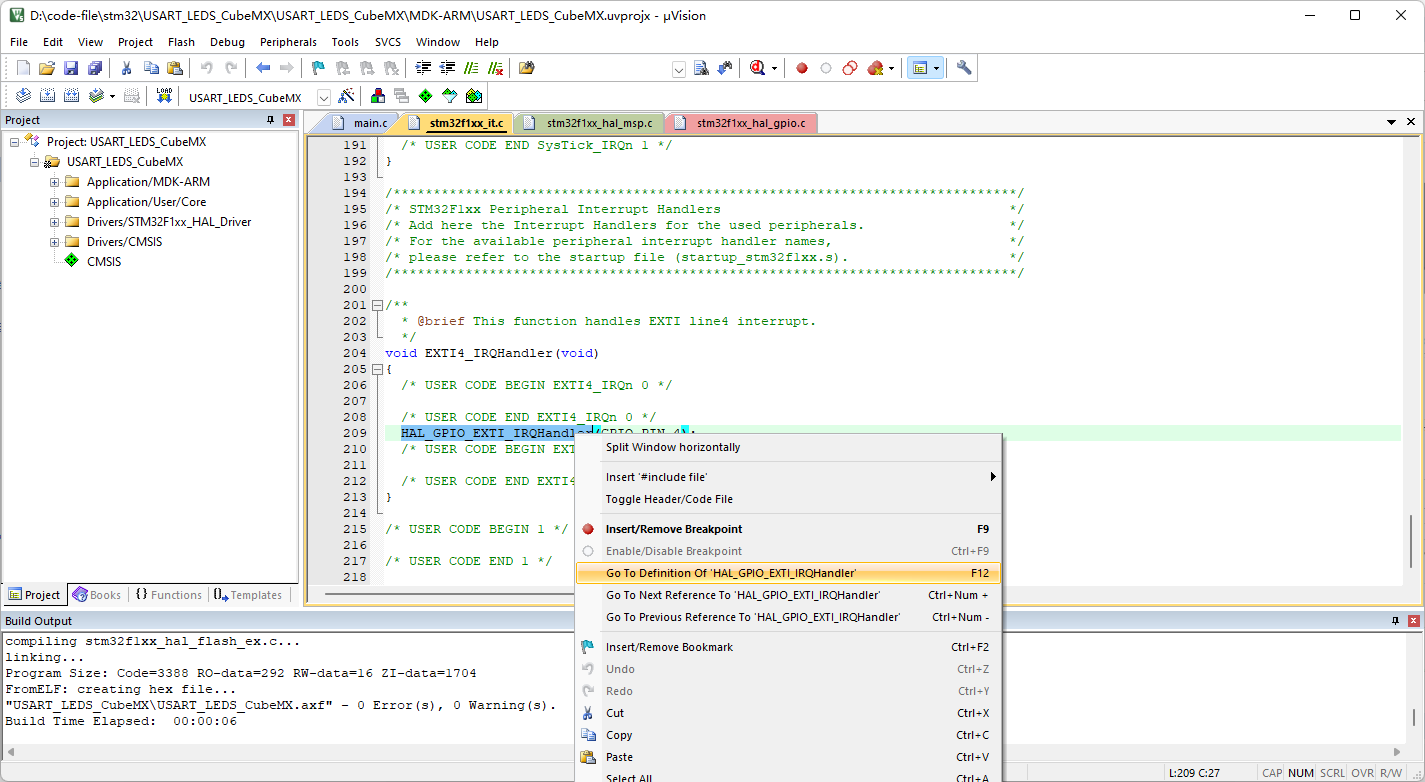The image size is (1425, 782).
Task: Pin the Build Output panel
Action: 1397,621
